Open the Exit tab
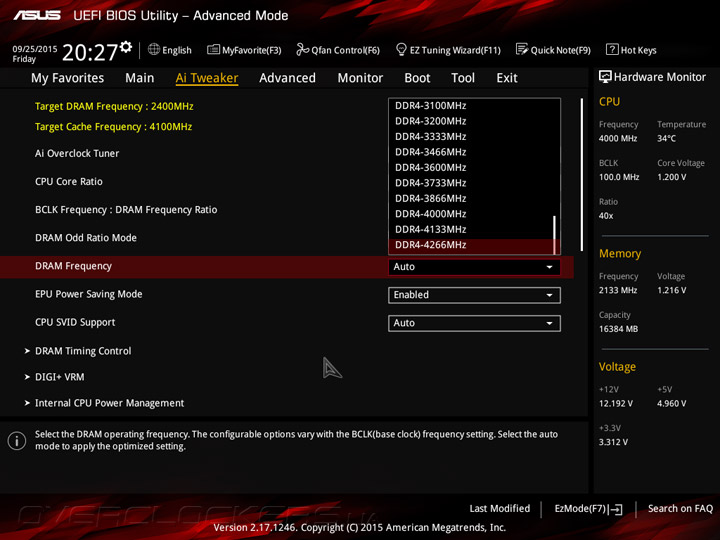Image resolution: width=720 pixels, height=540 pixels. 507,78
